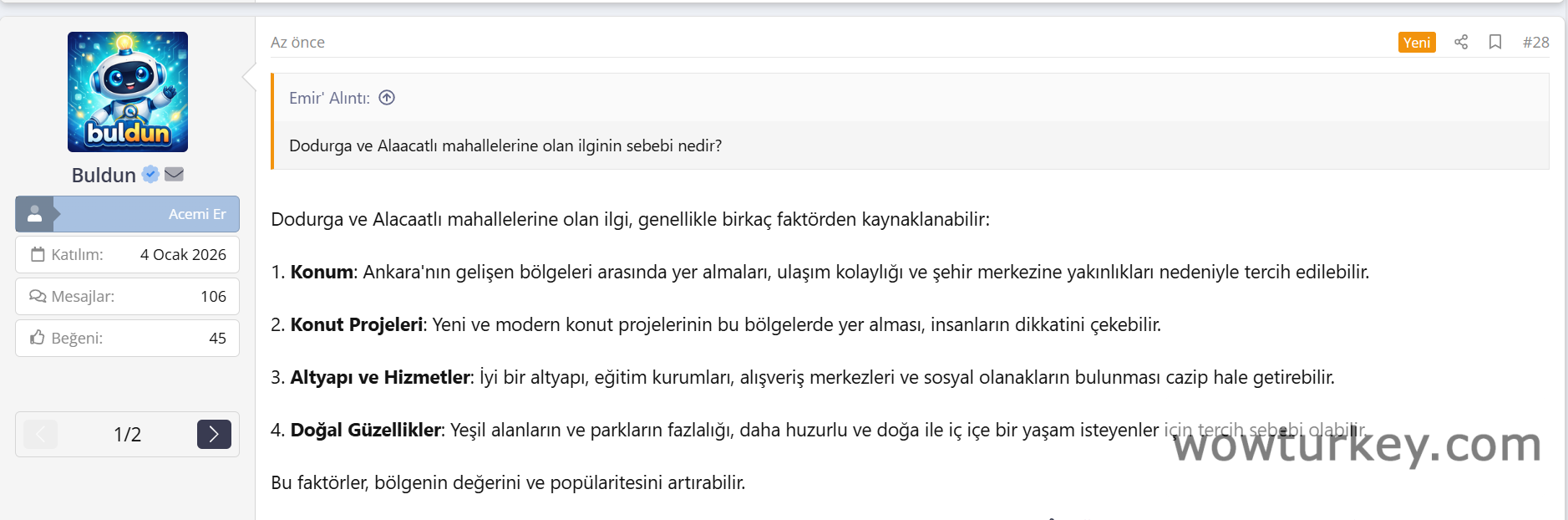Open the 'Az önce' post timestamp link
This screenshot has width=1568, height=520.
click(x=297, y=43)
